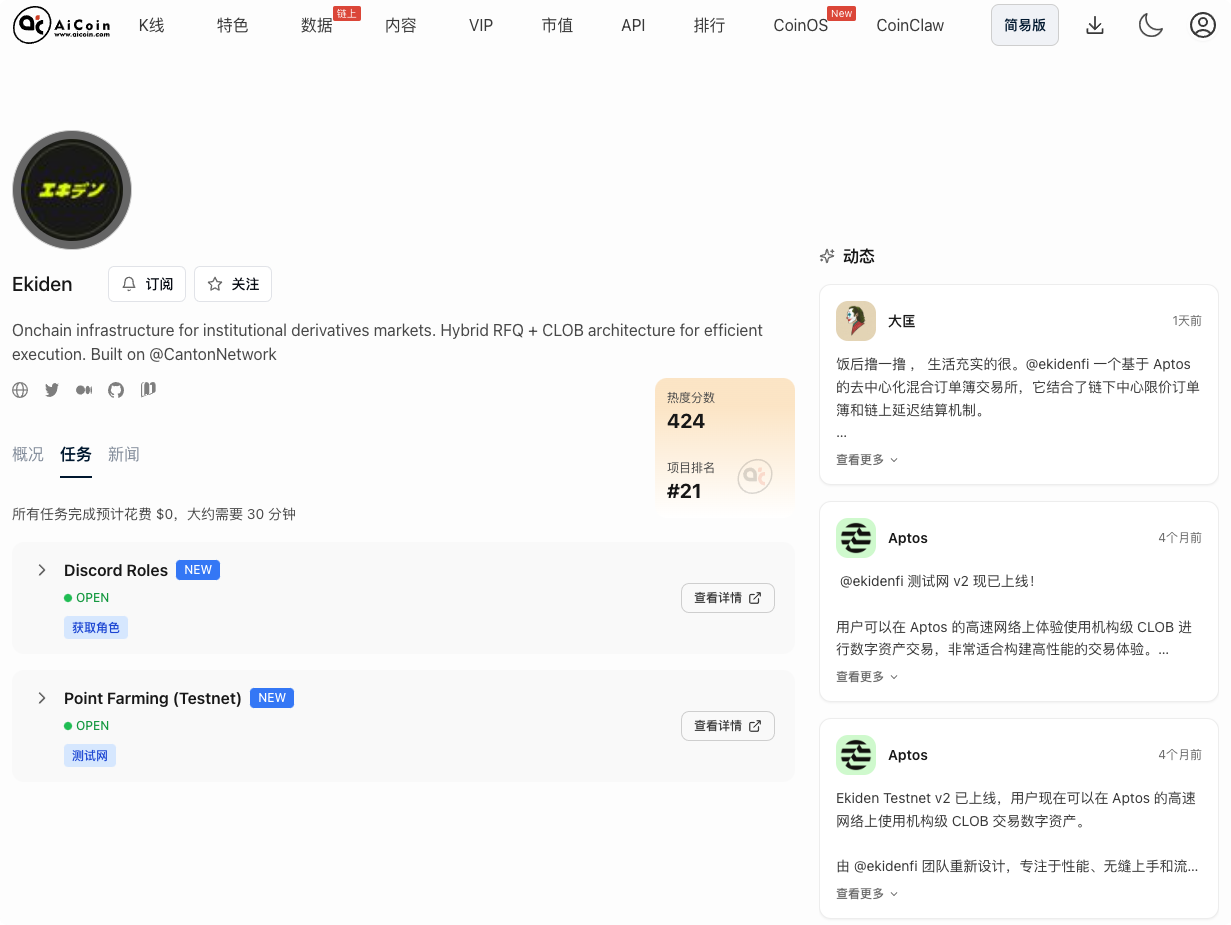
Task: Click the 动态 section heading
Action: click(x=859, y=256)
